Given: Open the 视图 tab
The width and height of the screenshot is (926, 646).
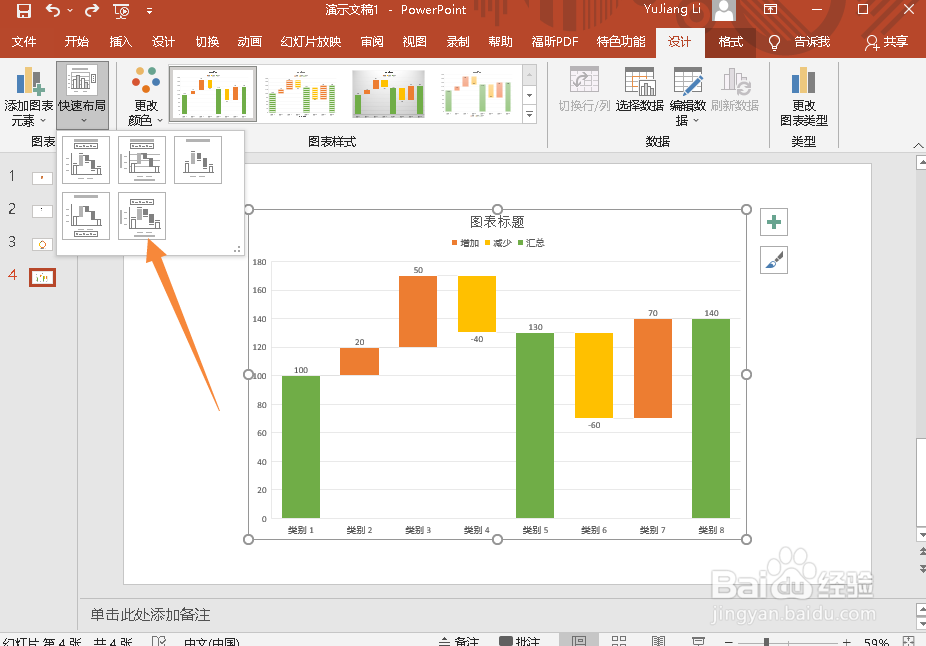Looking at the screenshot, I should click(x=415, y=41).
